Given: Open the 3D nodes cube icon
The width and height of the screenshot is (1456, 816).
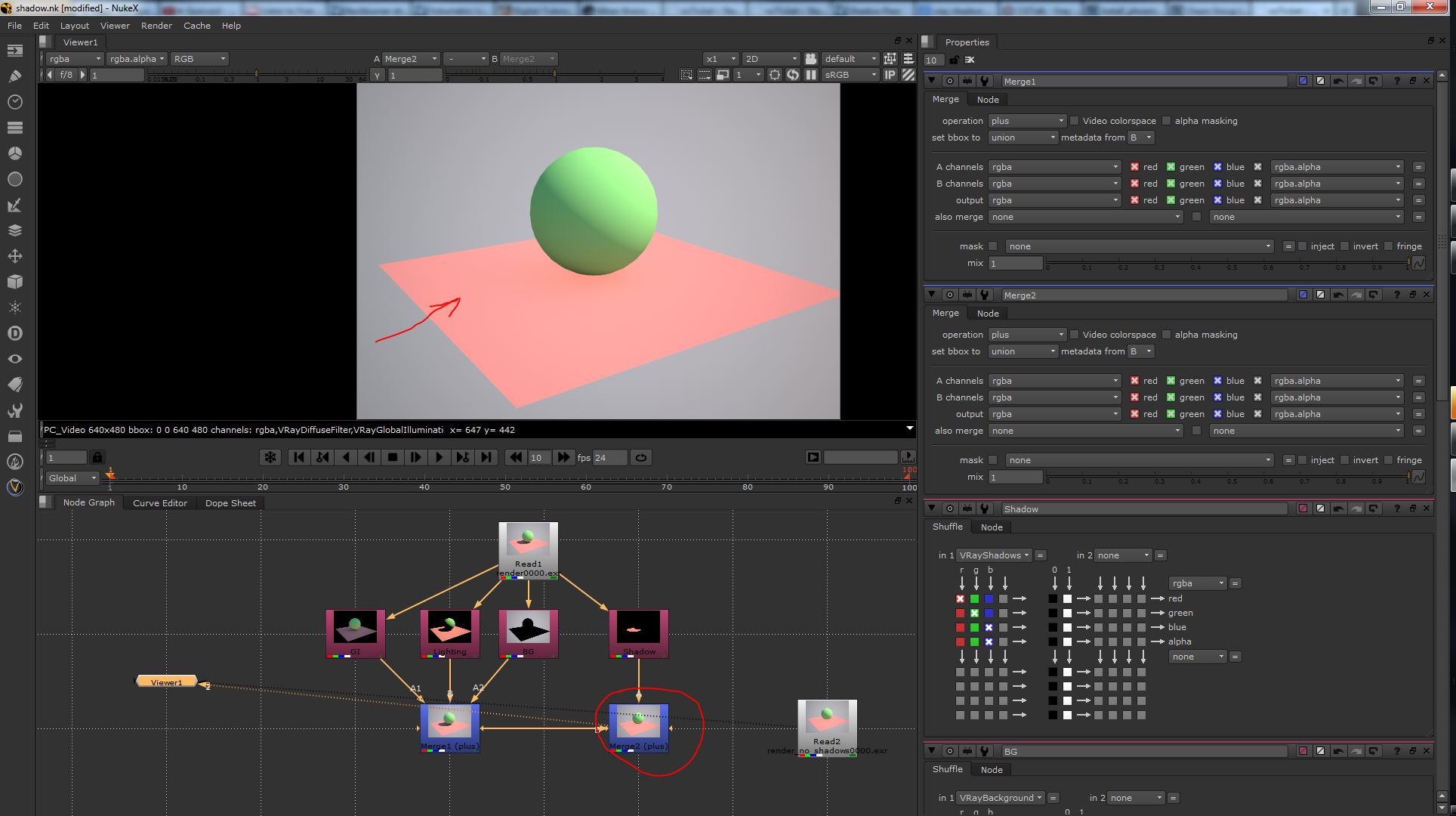Looking at the screenshot, I should (14, 282).
